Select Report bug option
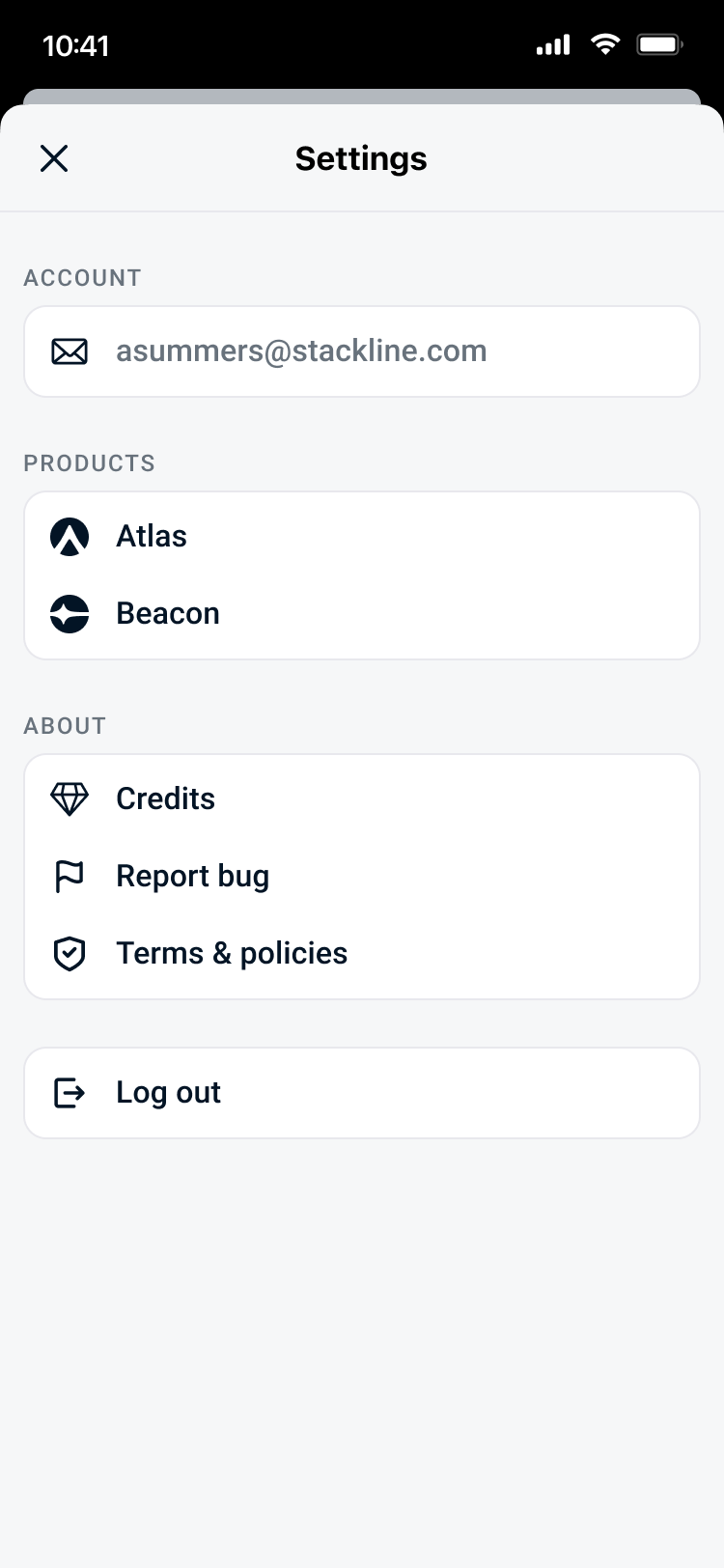The image size is (724, 1568). 193,877
